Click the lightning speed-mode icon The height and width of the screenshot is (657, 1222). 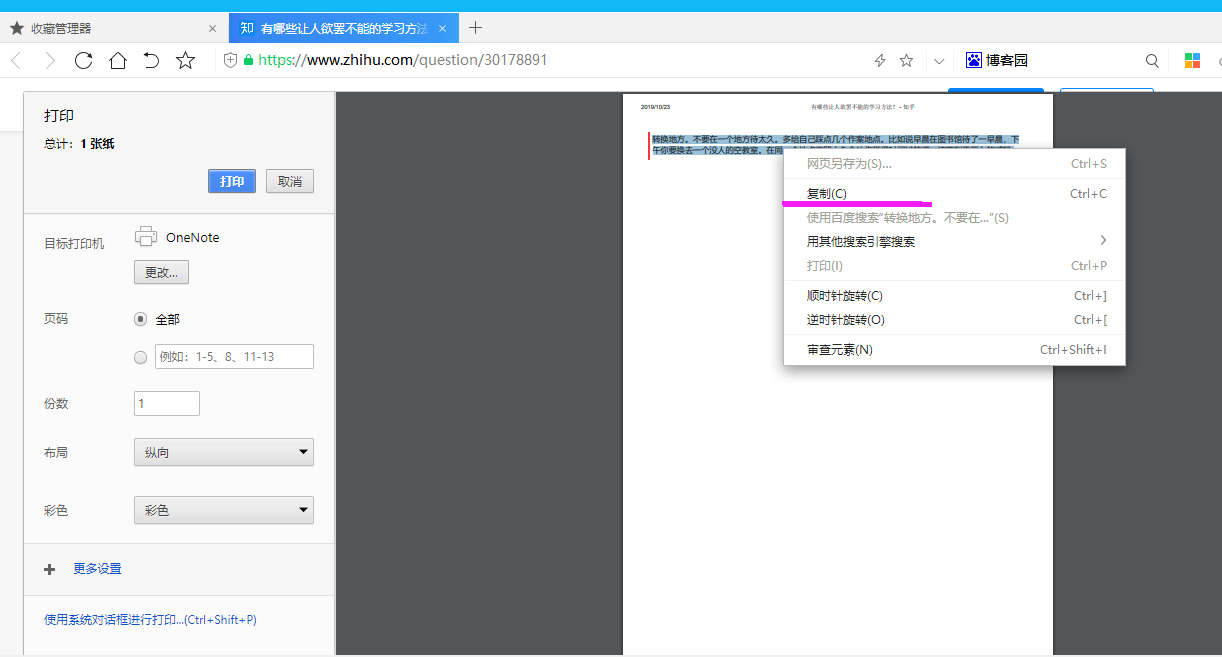tap(880, 61)
